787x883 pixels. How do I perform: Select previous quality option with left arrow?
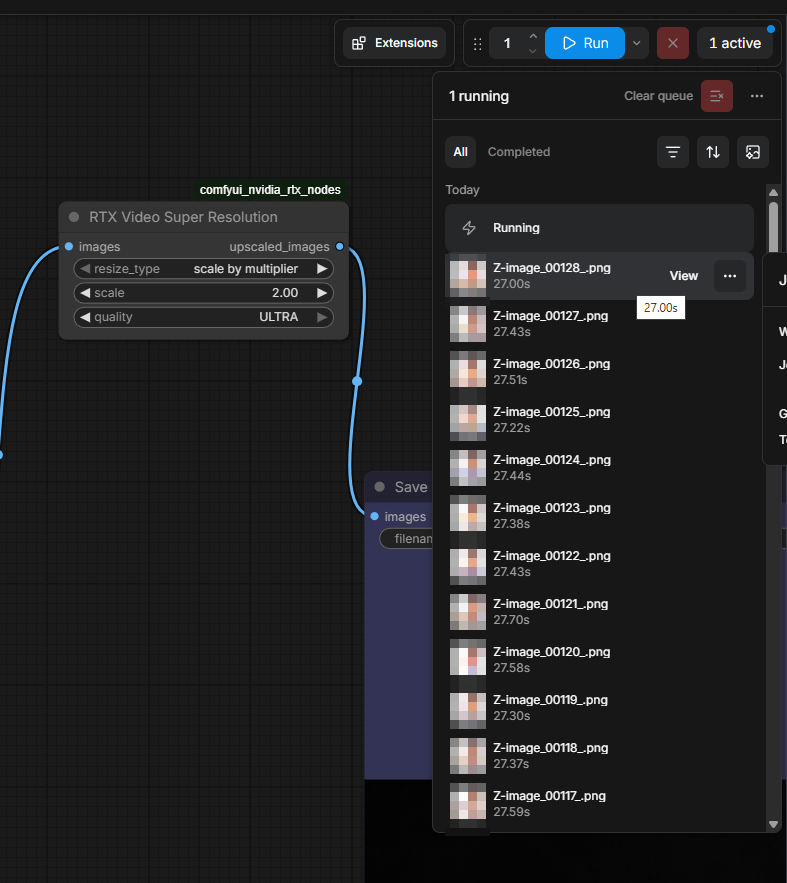point(85,317)
